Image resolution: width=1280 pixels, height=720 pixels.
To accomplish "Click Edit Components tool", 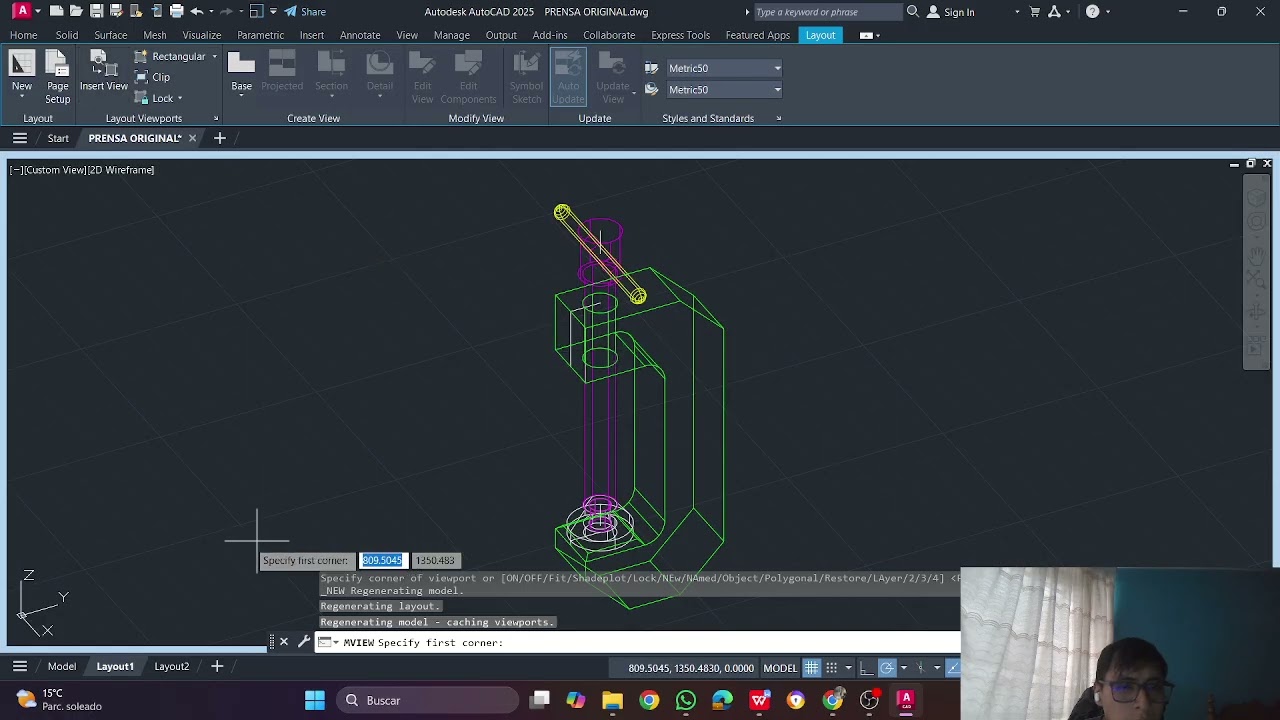I will point(468,78).
